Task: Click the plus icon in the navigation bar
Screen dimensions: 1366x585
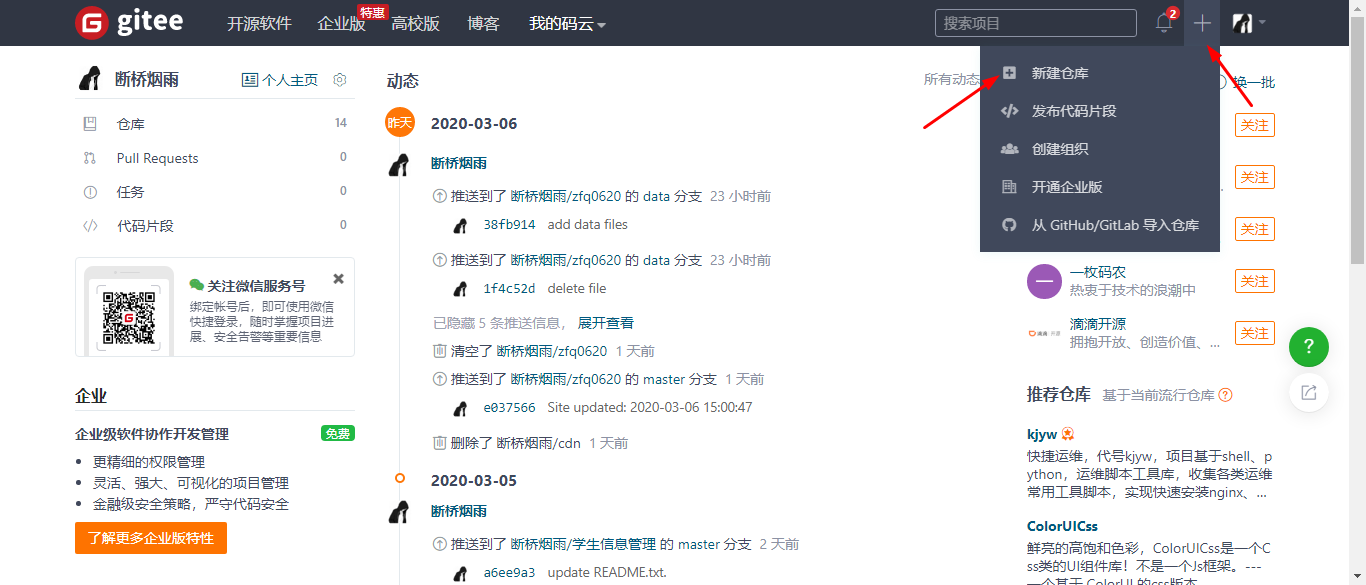Action: [x=1202, y=22]
